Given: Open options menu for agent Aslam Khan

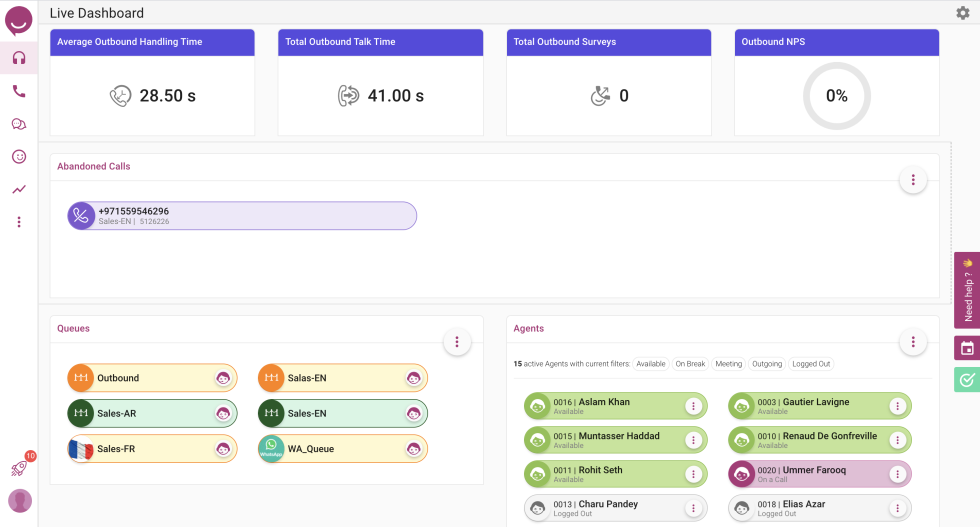Looking at the screenshot, I should click(x=693, y=406).
